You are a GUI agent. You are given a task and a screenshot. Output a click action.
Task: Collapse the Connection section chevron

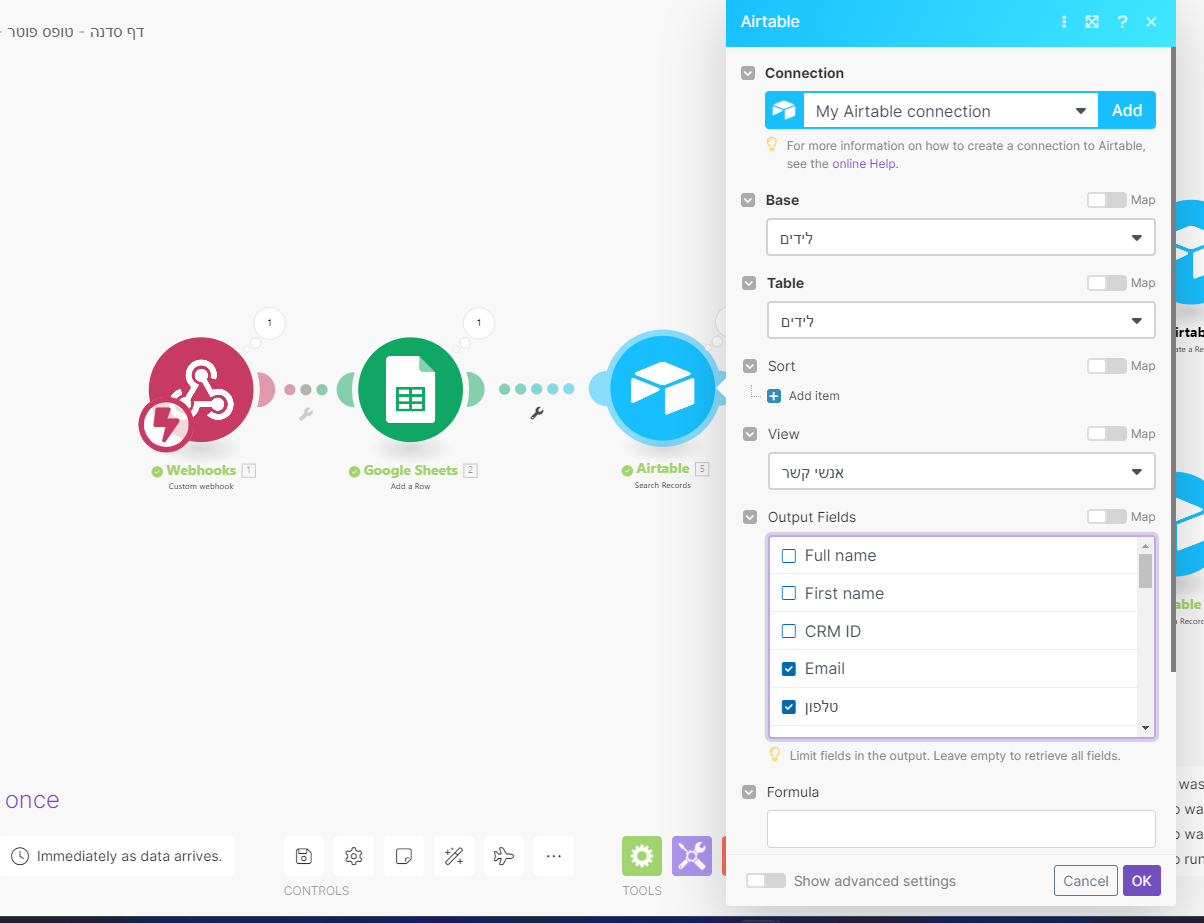748,73
